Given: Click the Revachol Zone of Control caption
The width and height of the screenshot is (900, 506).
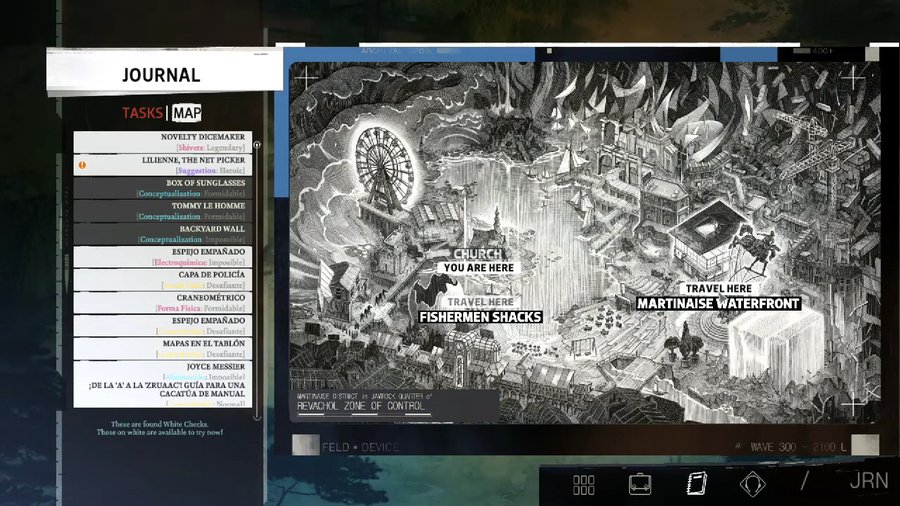Looking at the screenshot, I should click(x=361, y=406).
